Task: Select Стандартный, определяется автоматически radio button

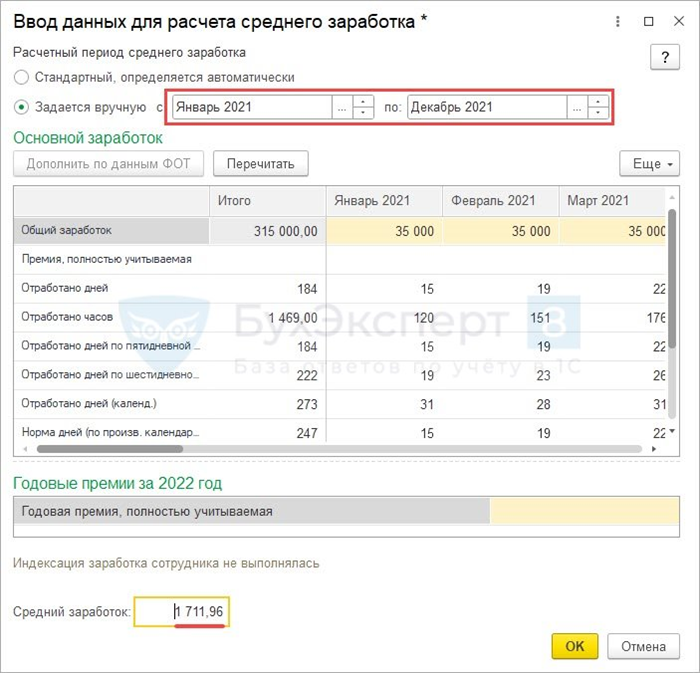Action: 21,77
